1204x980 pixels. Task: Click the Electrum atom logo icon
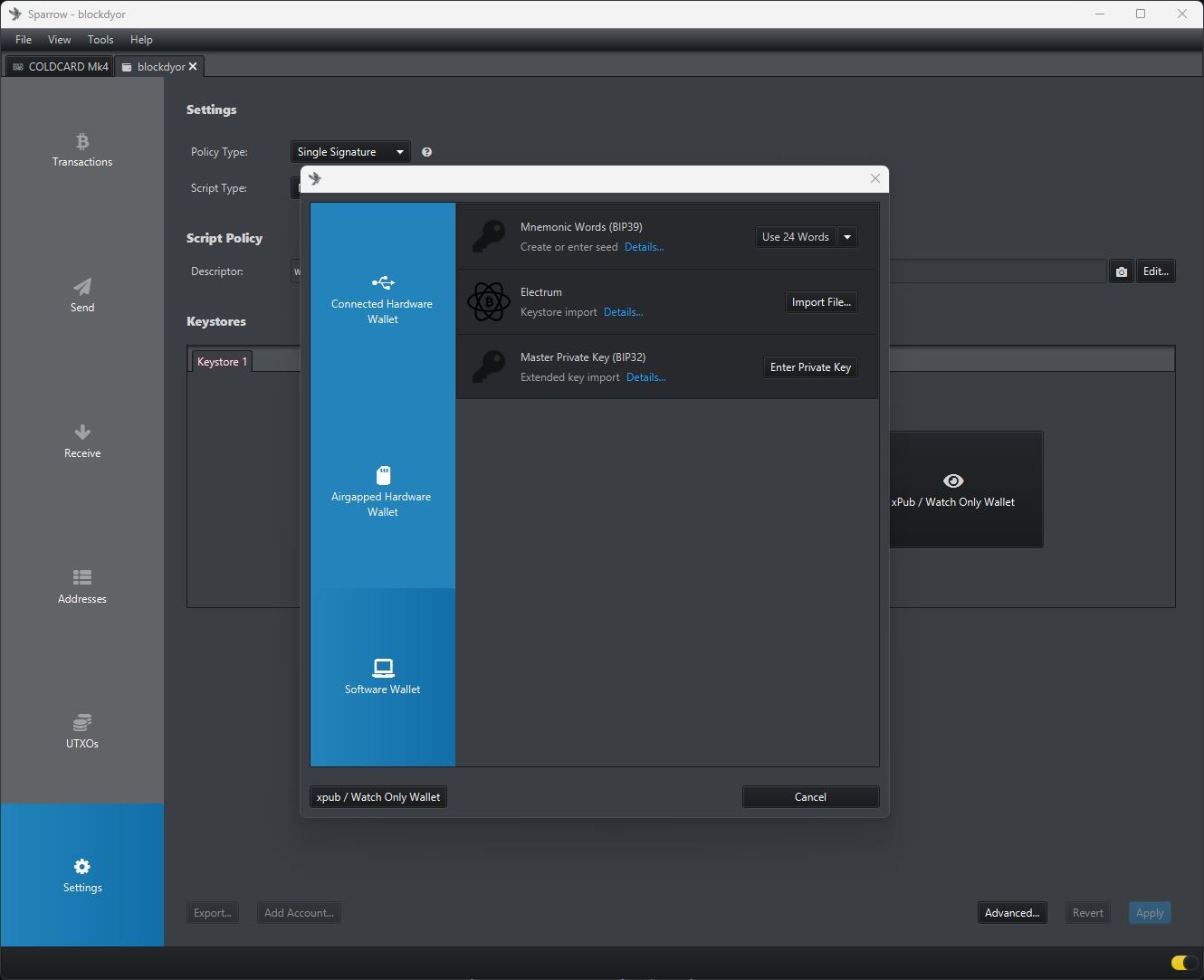click(x=489, y=301)
